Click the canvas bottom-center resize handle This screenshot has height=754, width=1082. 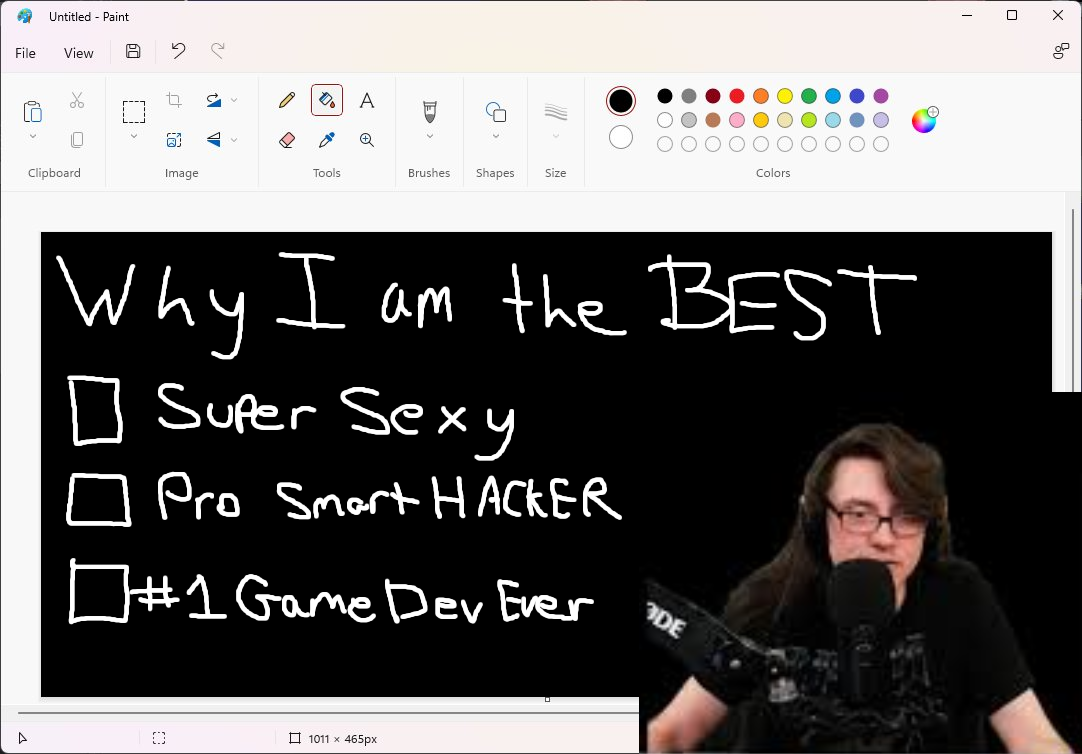pyautogui.click(x=547, y=700)
